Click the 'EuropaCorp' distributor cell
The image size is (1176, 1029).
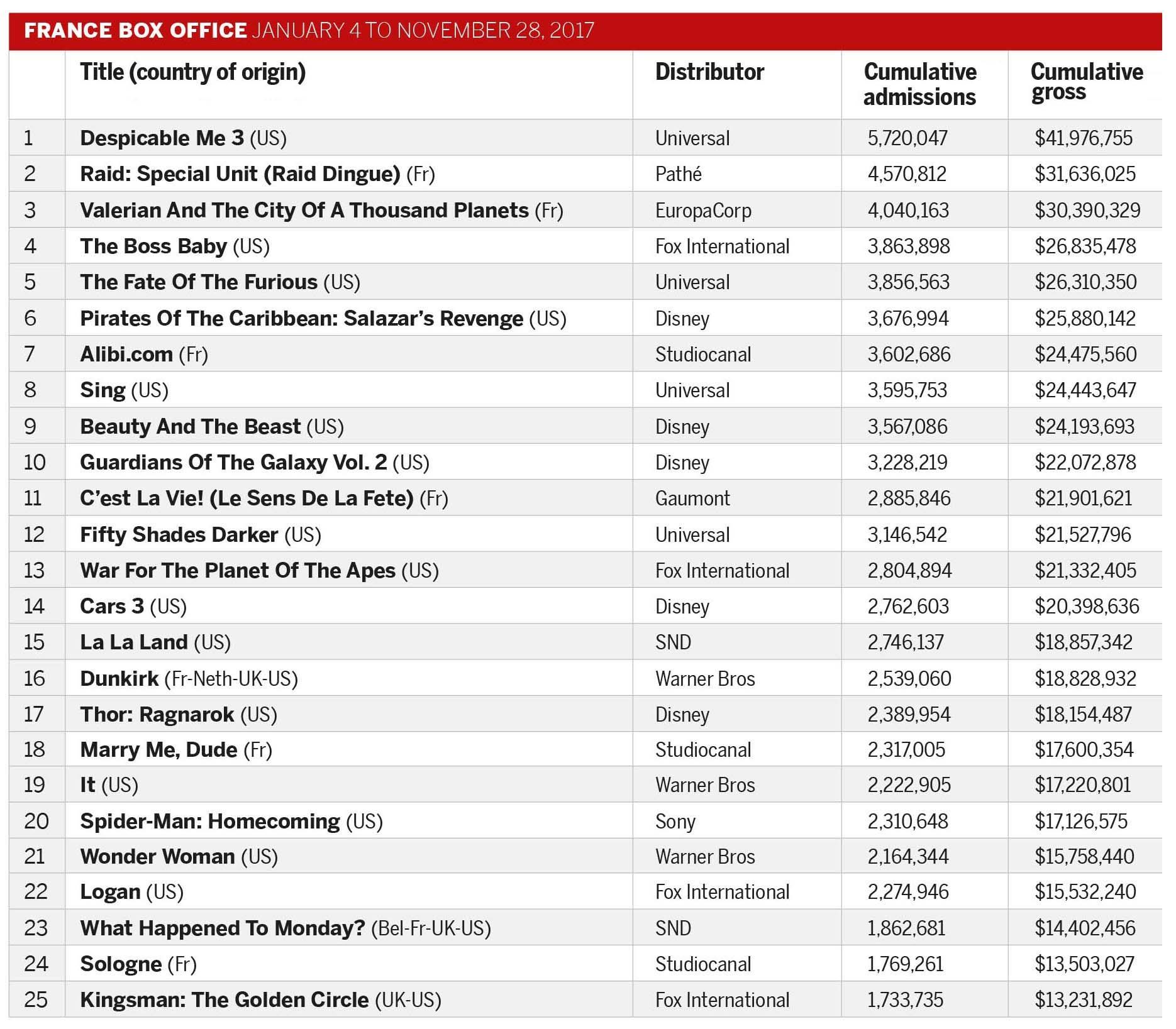[x=703, y=210]
